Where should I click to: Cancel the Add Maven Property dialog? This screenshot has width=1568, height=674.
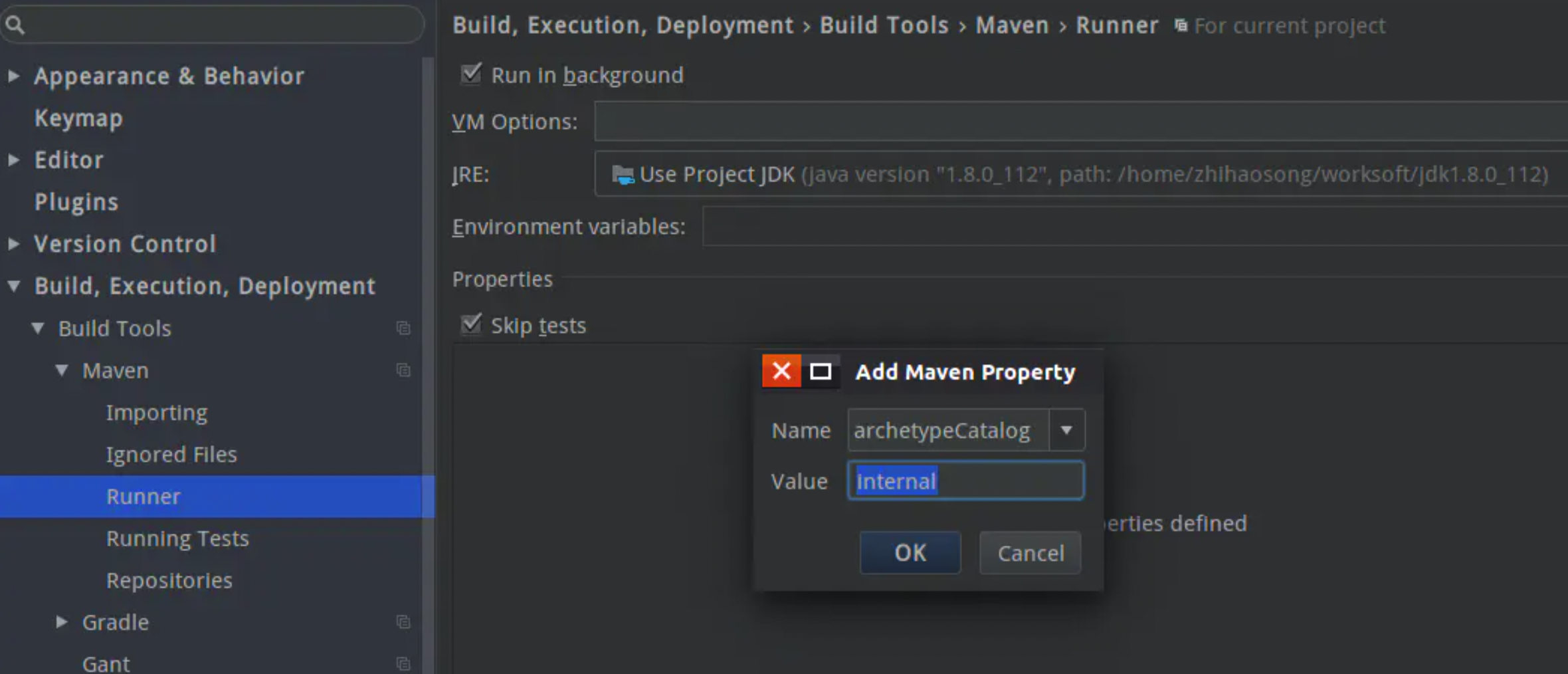[1030, 552]
